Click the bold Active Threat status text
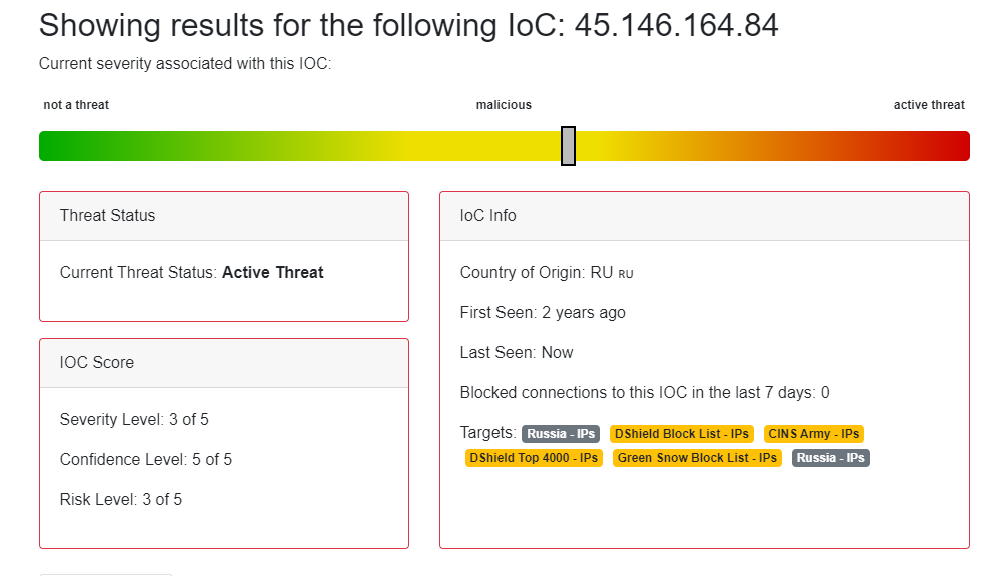Viewport: 992px width, 576px height. pyautogui.click(x=273, y=273)
